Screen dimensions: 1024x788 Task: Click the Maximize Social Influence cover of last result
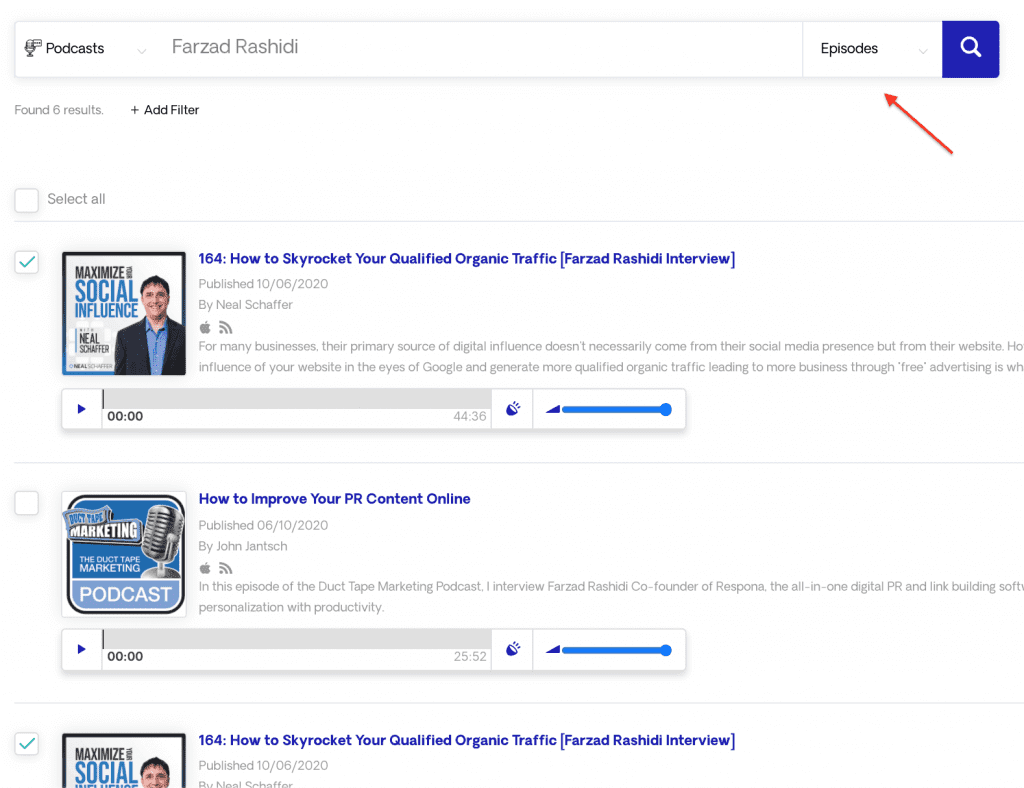click(124, 761)
